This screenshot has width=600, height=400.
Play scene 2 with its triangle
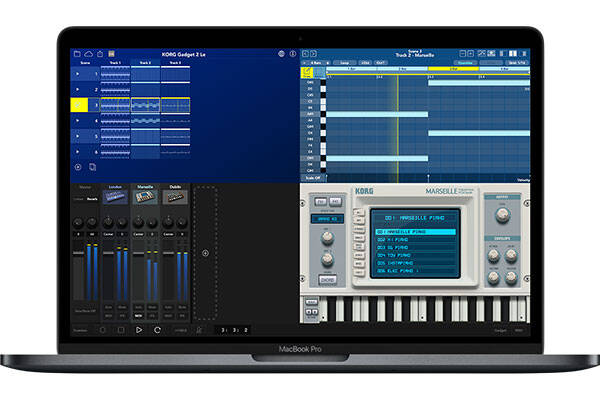coord(78,90)
